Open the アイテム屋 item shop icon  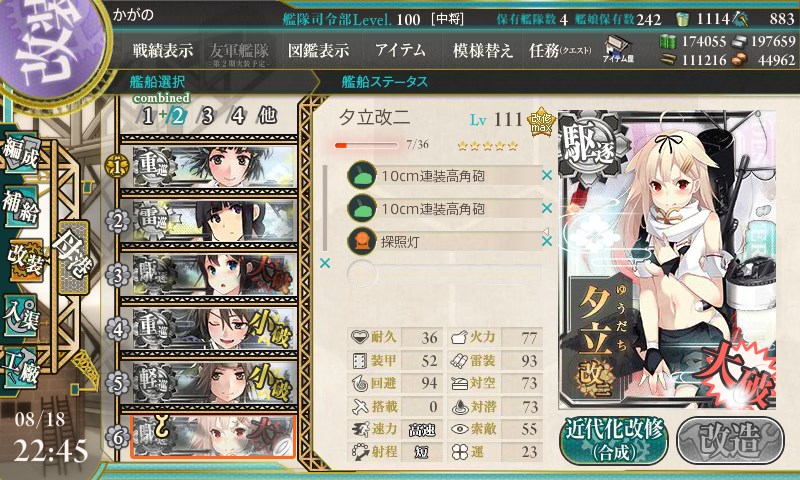pos(618,49)
